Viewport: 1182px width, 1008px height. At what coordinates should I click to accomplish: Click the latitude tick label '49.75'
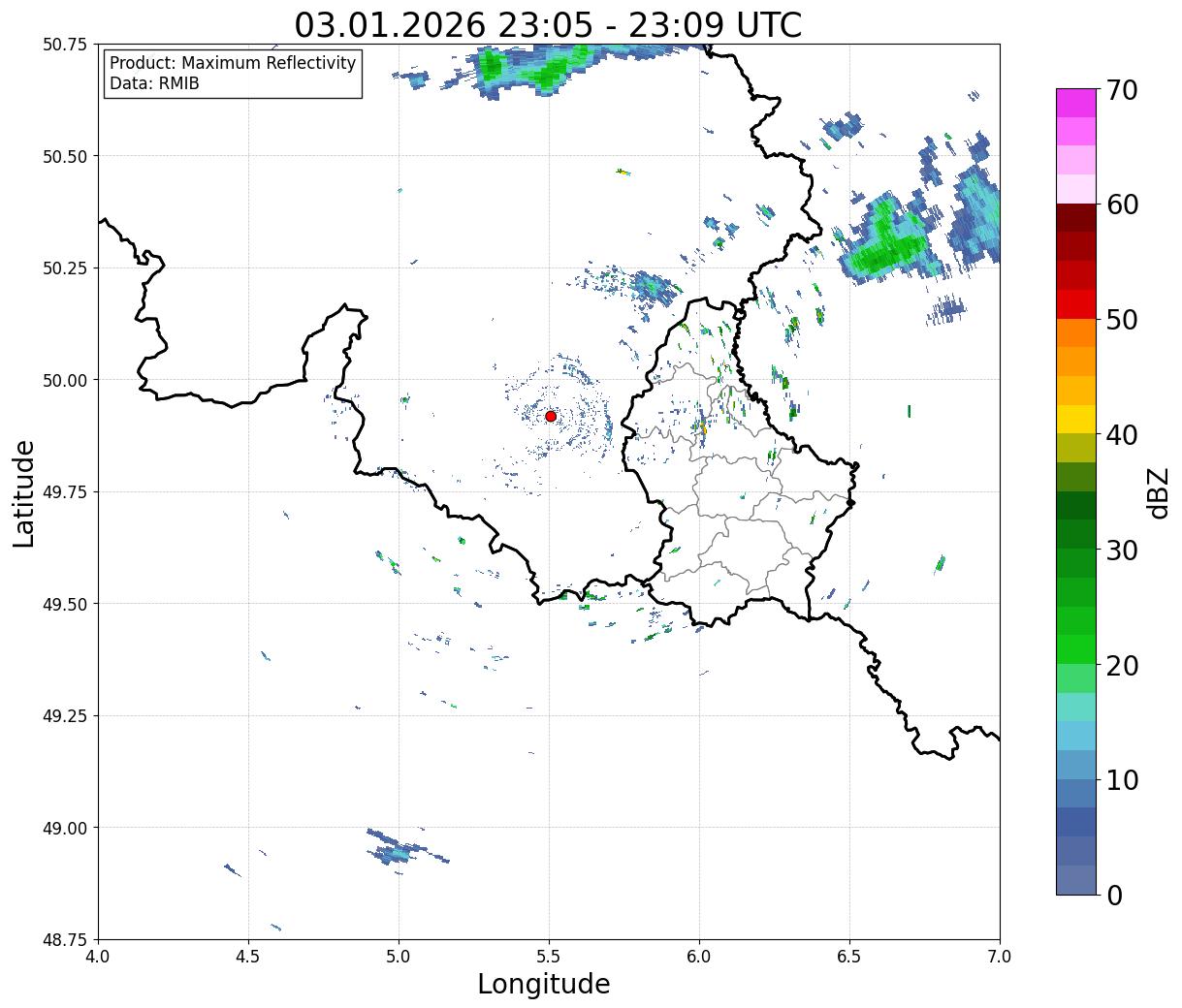(x=65, y=492)
